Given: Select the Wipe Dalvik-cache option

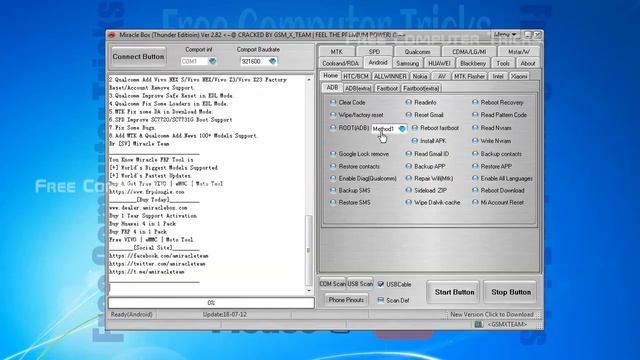Looking at the screenshot, I should tap(433, 202).
